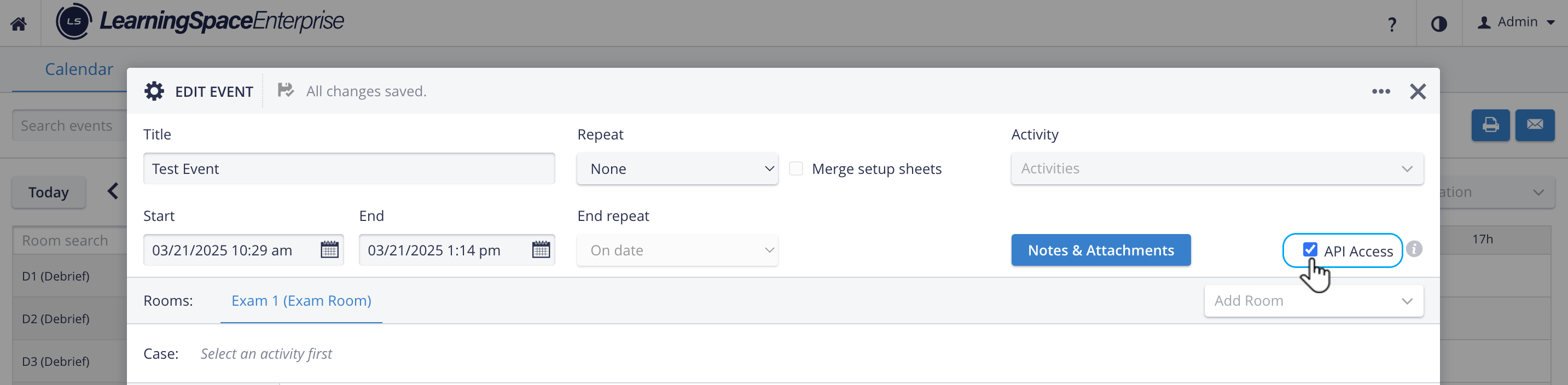Send email with the envelope button
The image size is (1568, 385).
click(x=1535, y=125)
